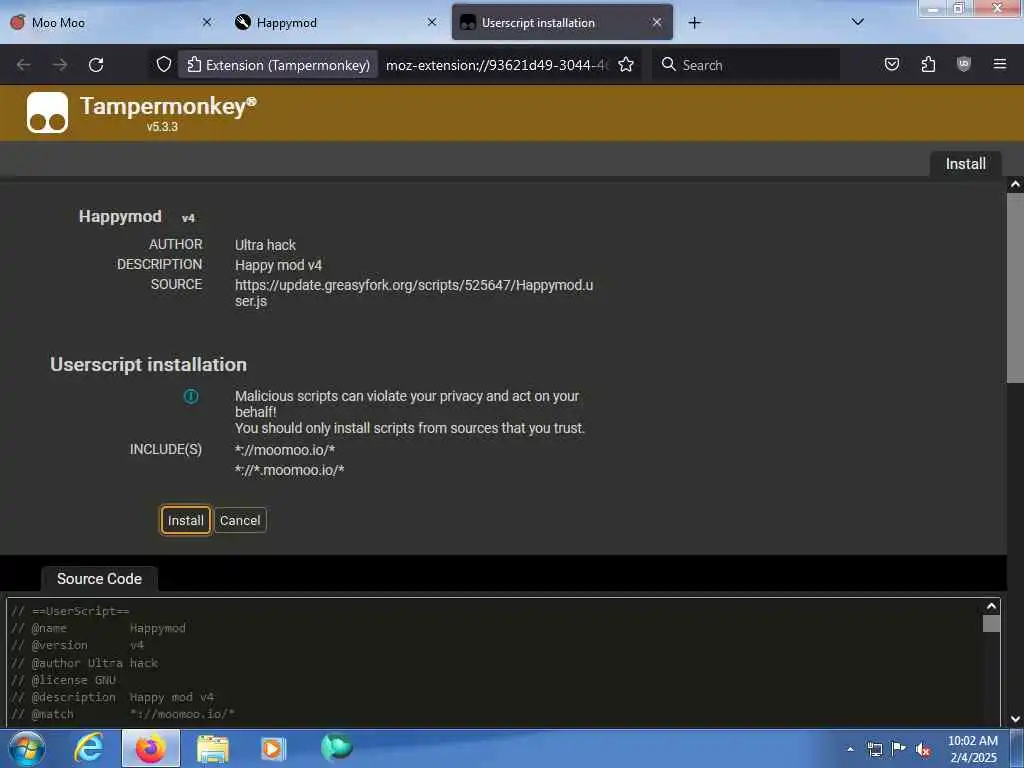Open the taskbar clock showing 10:02 AM
Screen dimensions: 1024x768
973,749
